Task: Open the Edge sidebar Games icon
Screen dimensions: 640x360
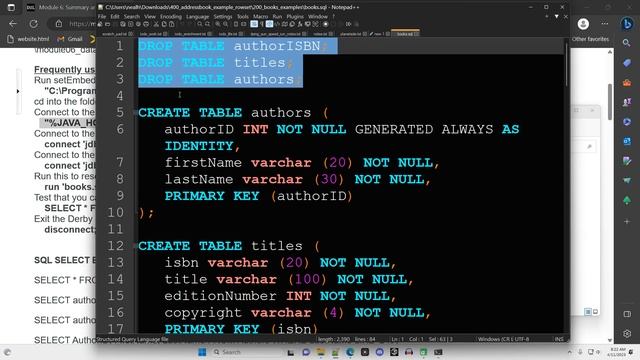Action: (627, 102)
